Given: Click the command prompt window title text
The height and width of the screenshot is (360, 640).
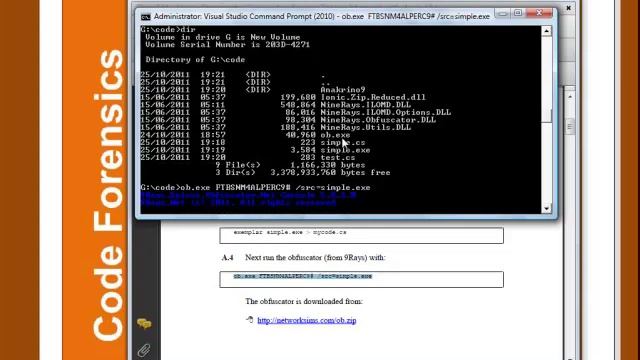Looking at the screenshot, I should pos(322,16).
